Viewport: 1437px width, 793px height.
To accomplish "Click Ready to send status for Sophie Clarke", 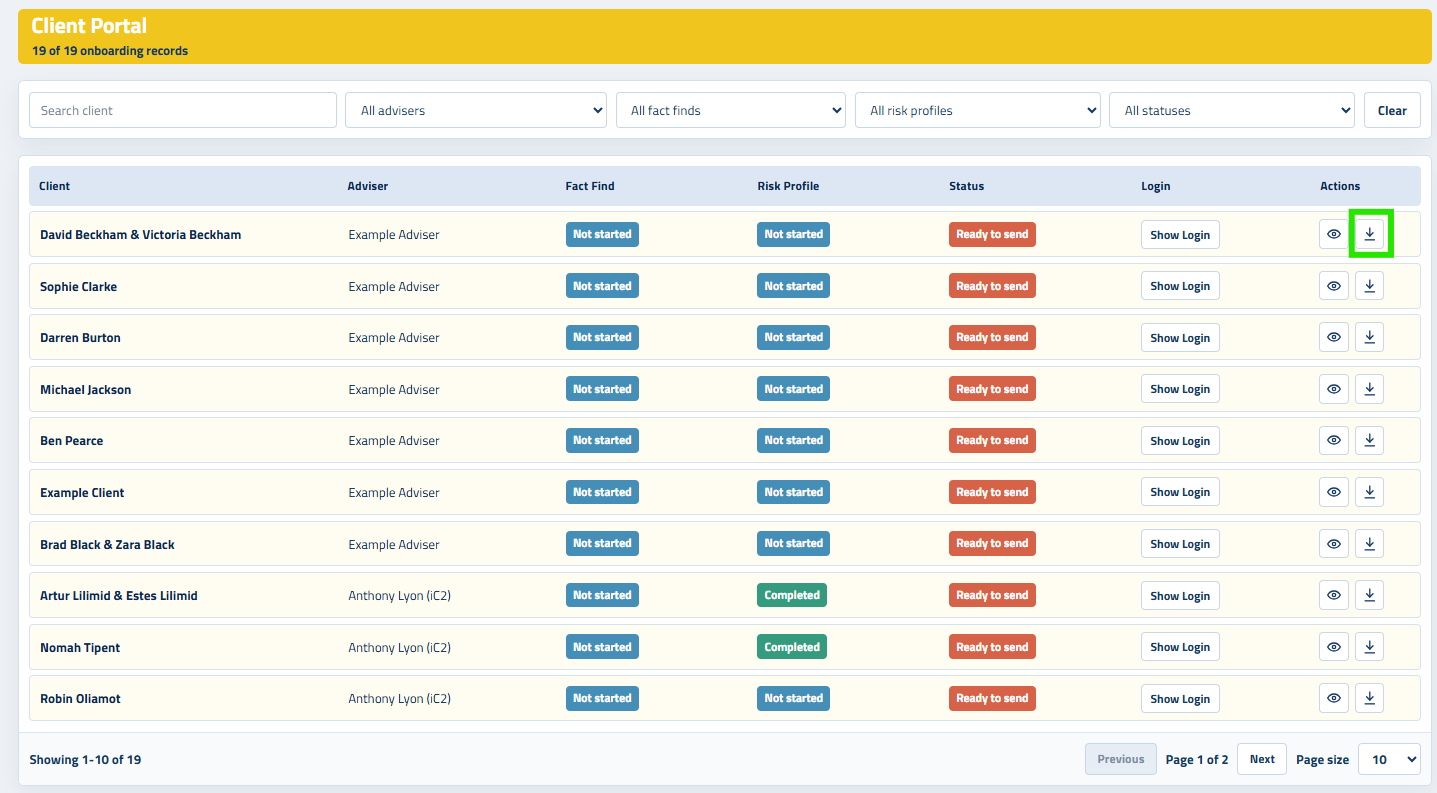I will (992, 286).
